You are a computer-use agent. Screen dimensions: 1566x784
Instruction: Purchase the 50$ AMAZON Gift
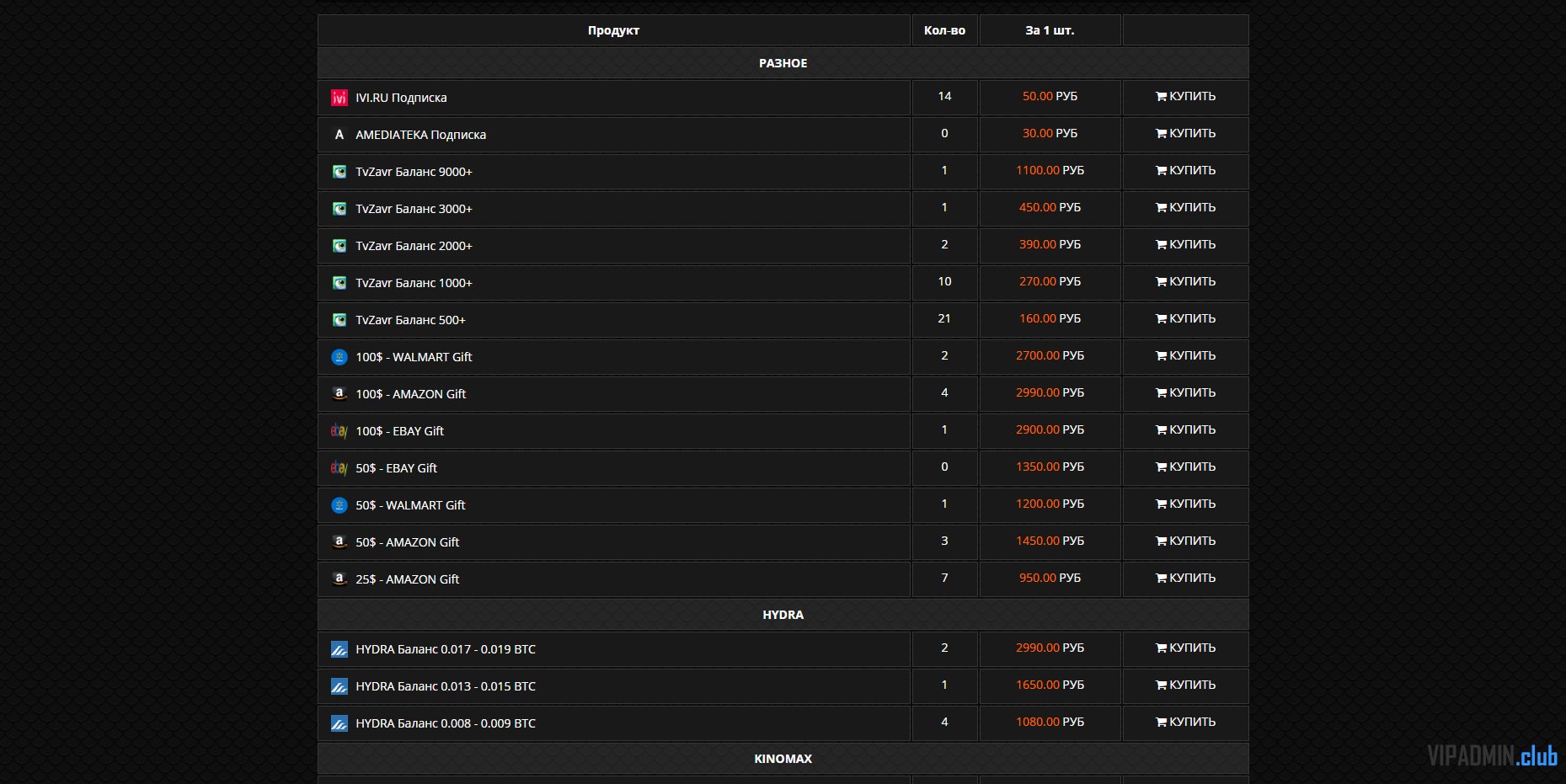pyautogui.click(x=1185, y=541)
